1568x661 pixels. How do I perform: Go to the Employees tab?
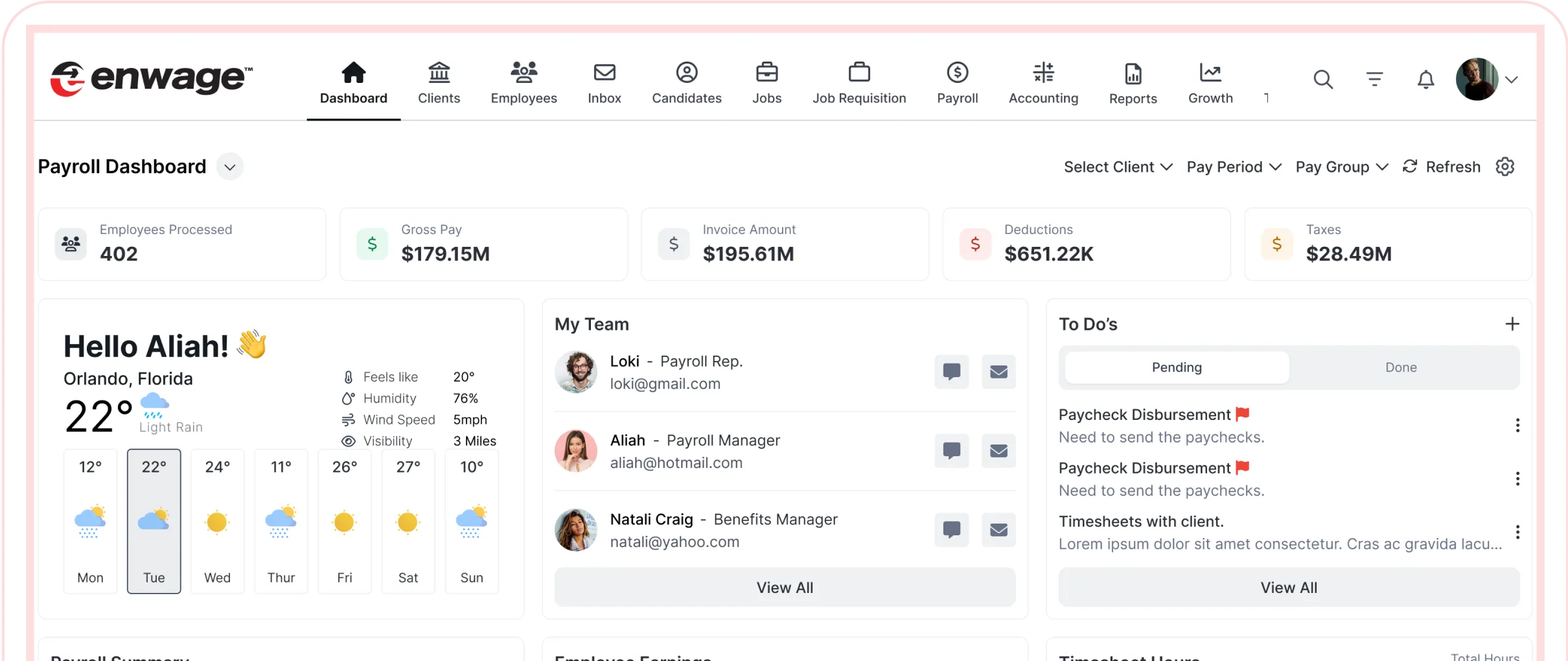click(x=524, y=83)
